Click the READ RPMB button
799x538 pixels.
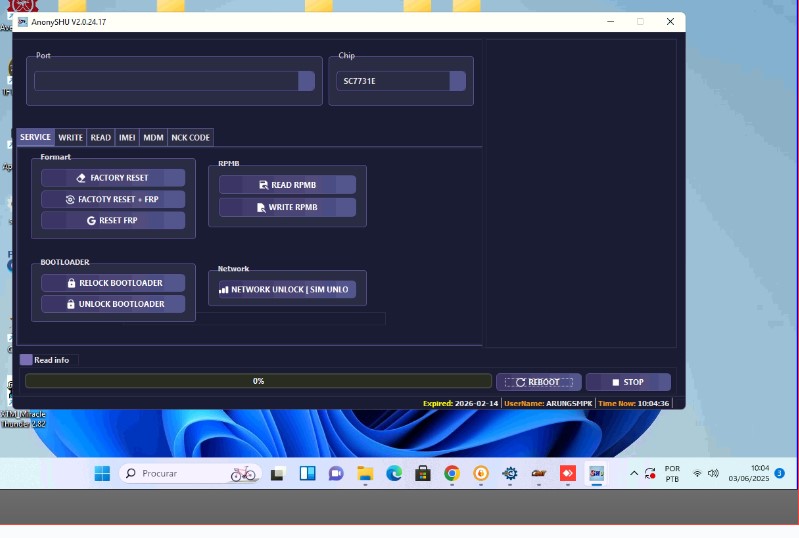(287, 185)
